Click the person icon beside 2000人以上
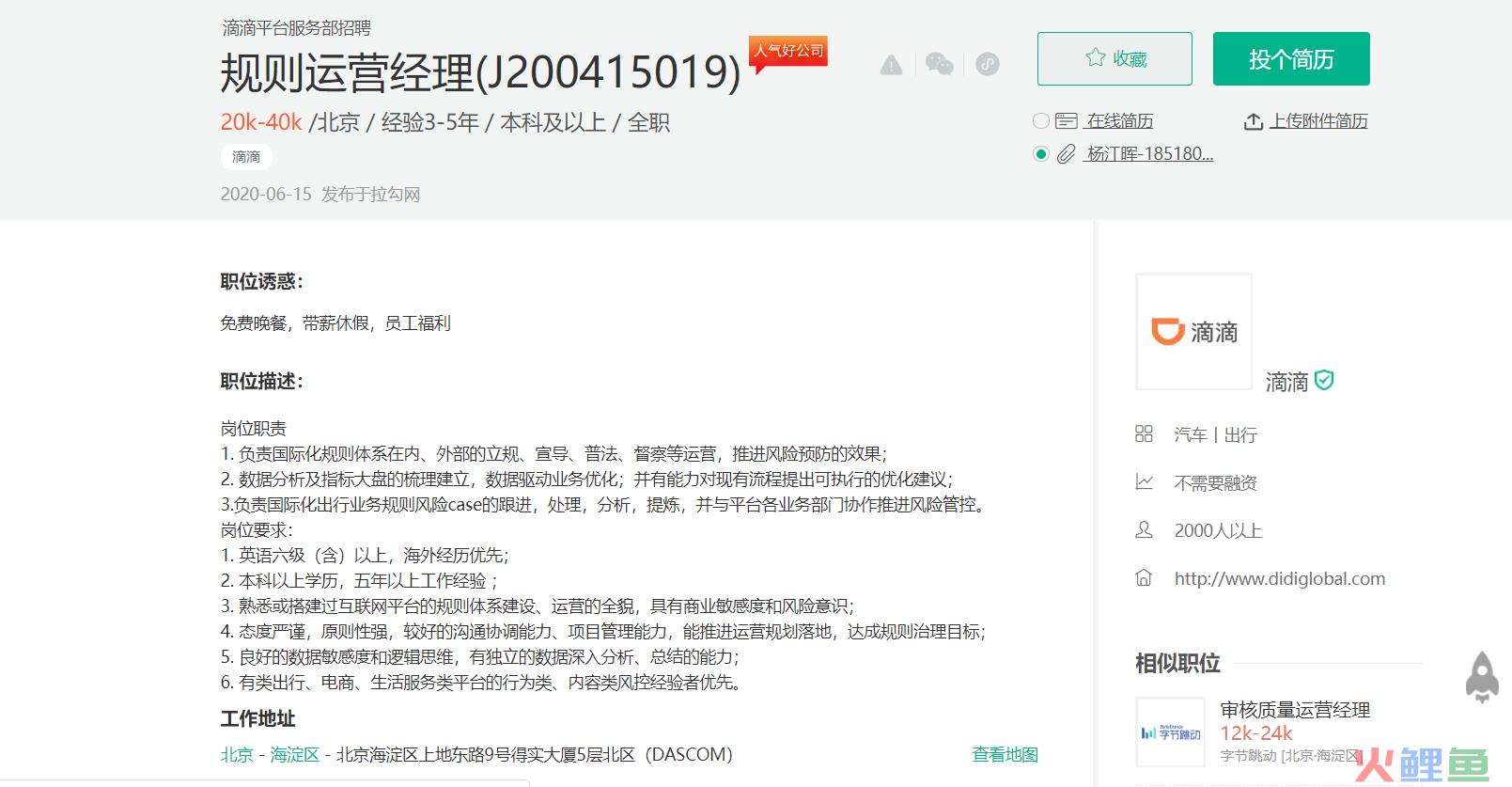Viewport: 1512px width, 787px height. tap(1144, 530)
